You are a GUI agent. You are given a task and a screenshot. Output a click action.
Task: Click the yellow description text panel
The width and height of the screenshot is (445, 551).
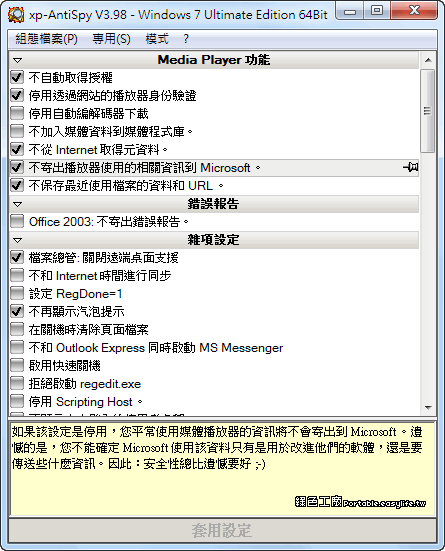[x=222, y=468]
